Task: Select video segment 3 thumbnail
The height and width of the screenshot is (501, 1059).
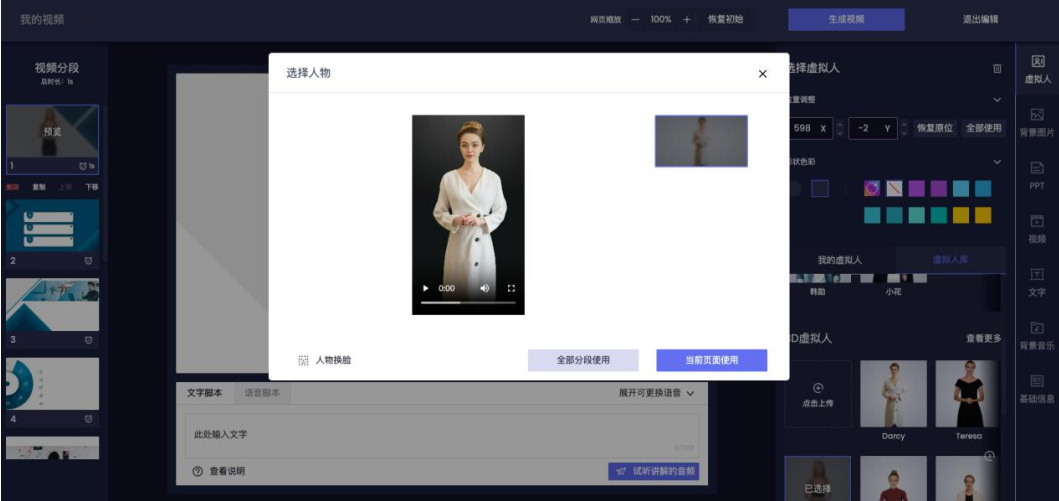Action: coord(53,305)
